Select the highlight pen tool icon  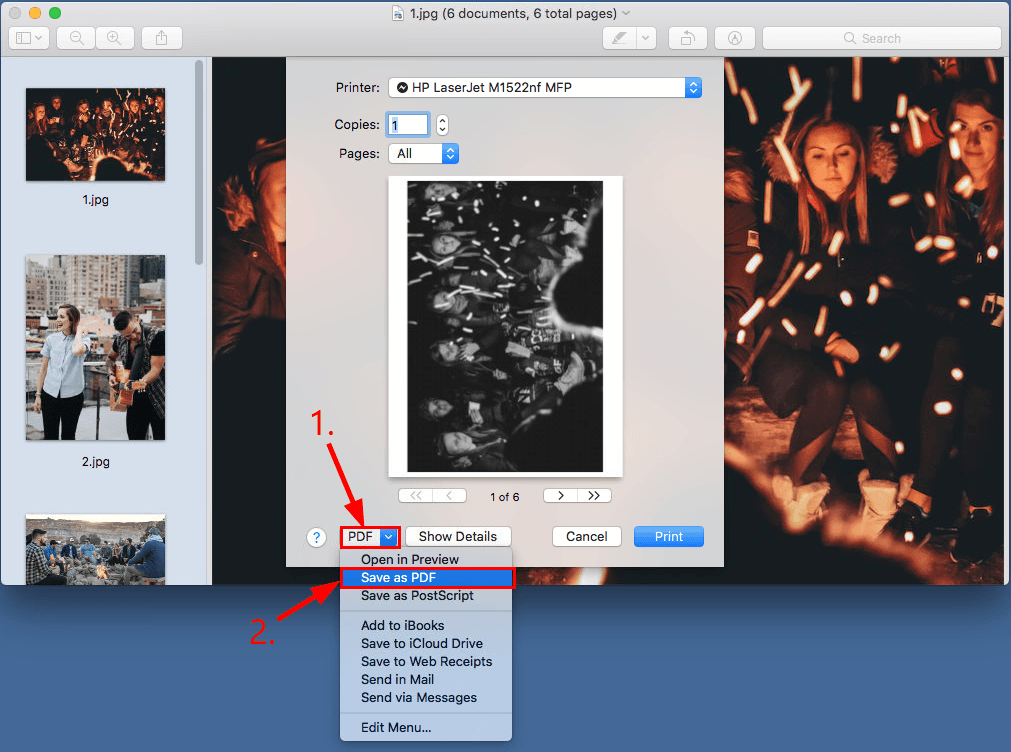619,38
